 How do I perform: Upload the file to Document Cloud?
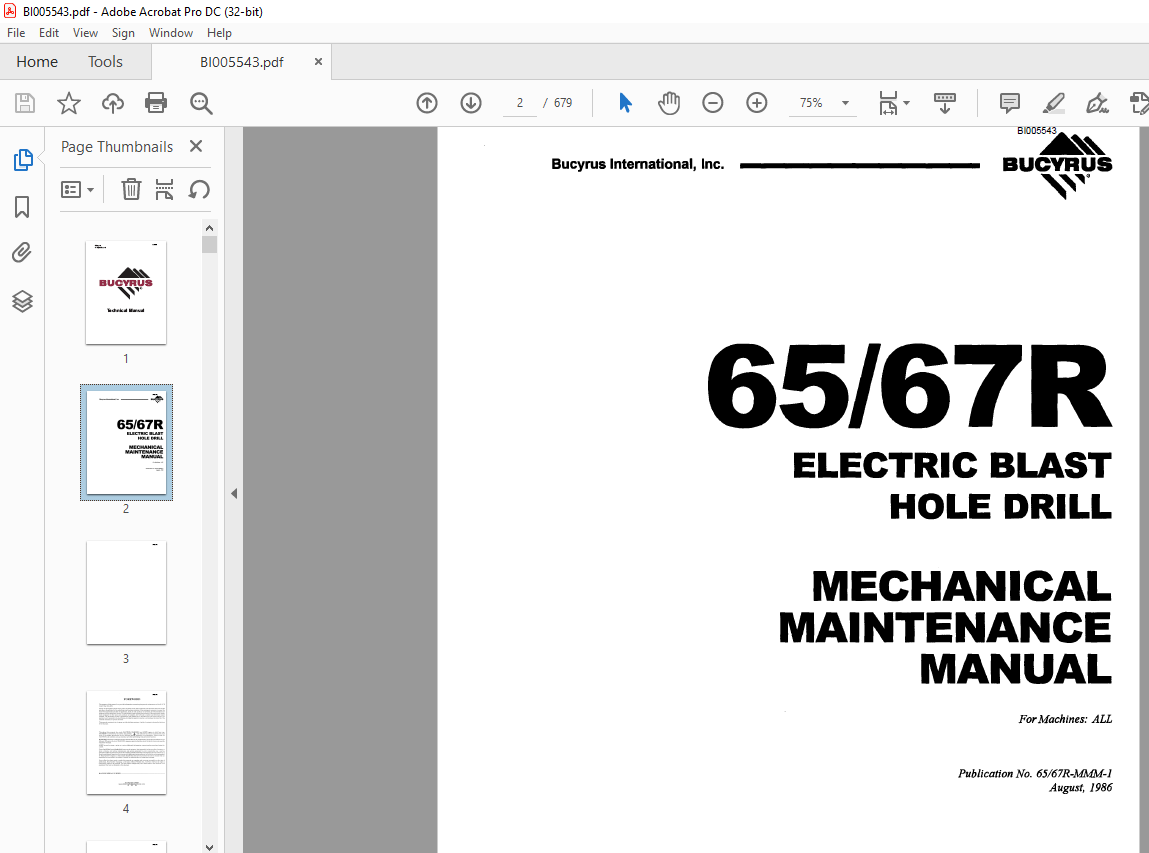(x=112, y=103)
